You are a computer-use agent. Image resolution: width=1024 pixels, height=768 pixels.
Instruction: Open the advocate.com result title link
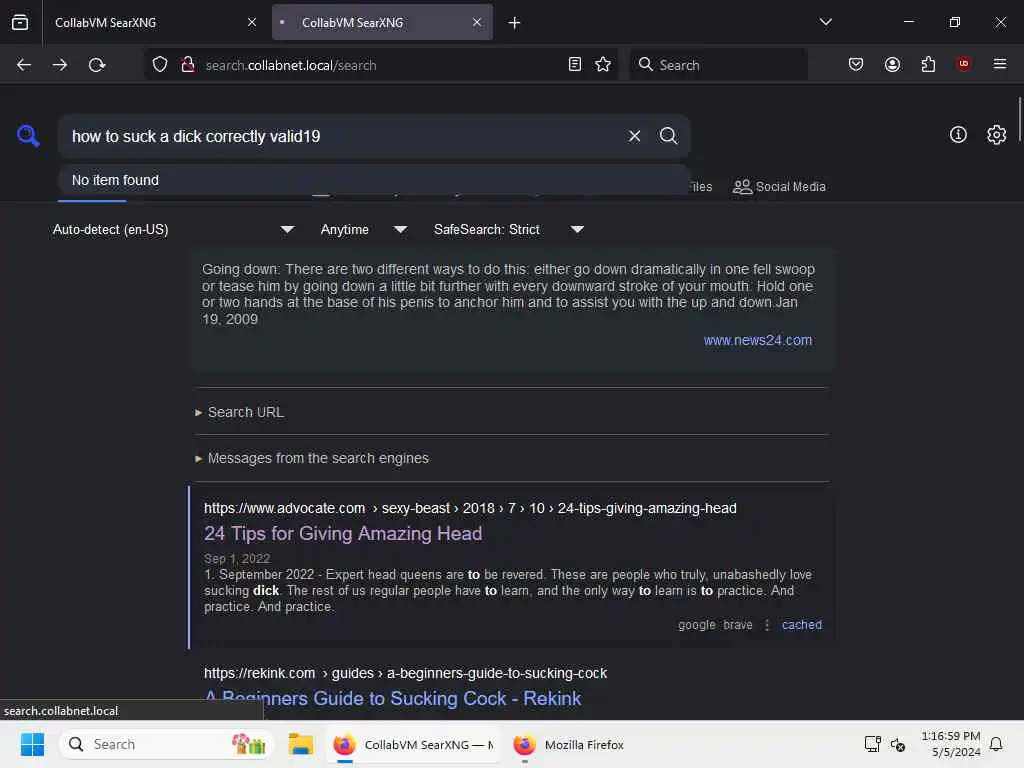tap(343, 534)
